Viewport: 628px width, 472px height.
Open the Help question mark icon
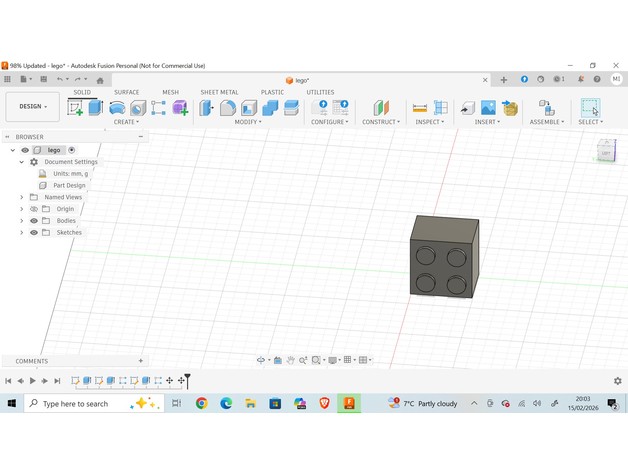(597, 79)
